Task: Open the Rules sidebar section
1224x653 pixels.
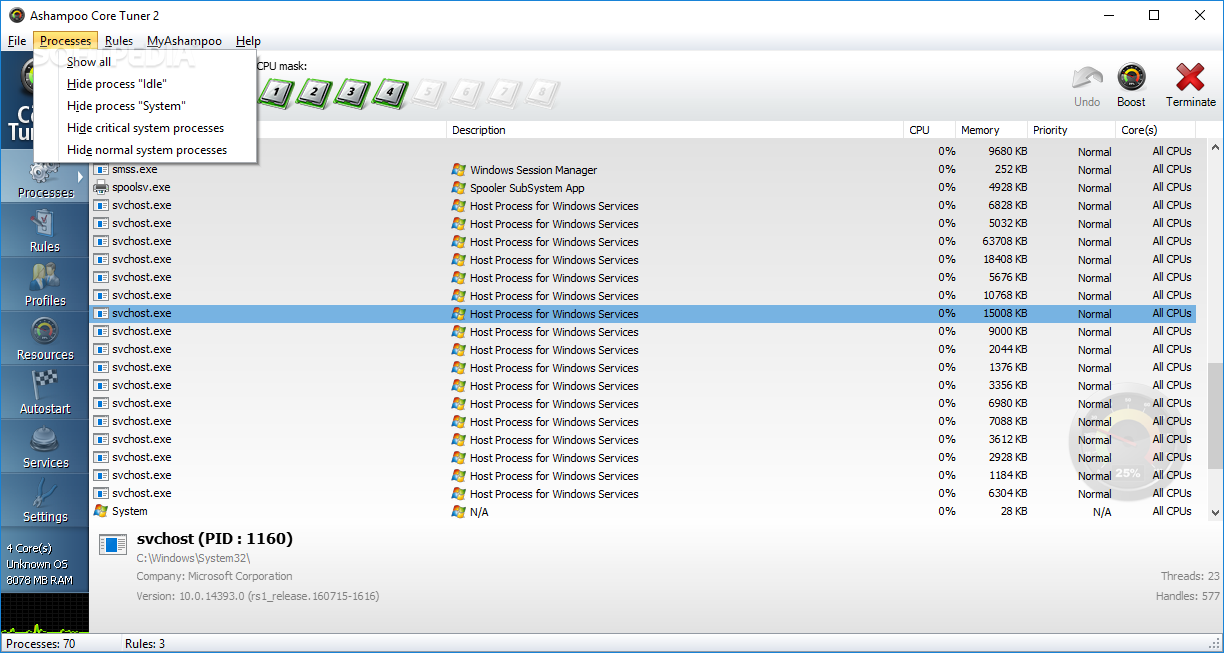Action: tap(45, 230)
